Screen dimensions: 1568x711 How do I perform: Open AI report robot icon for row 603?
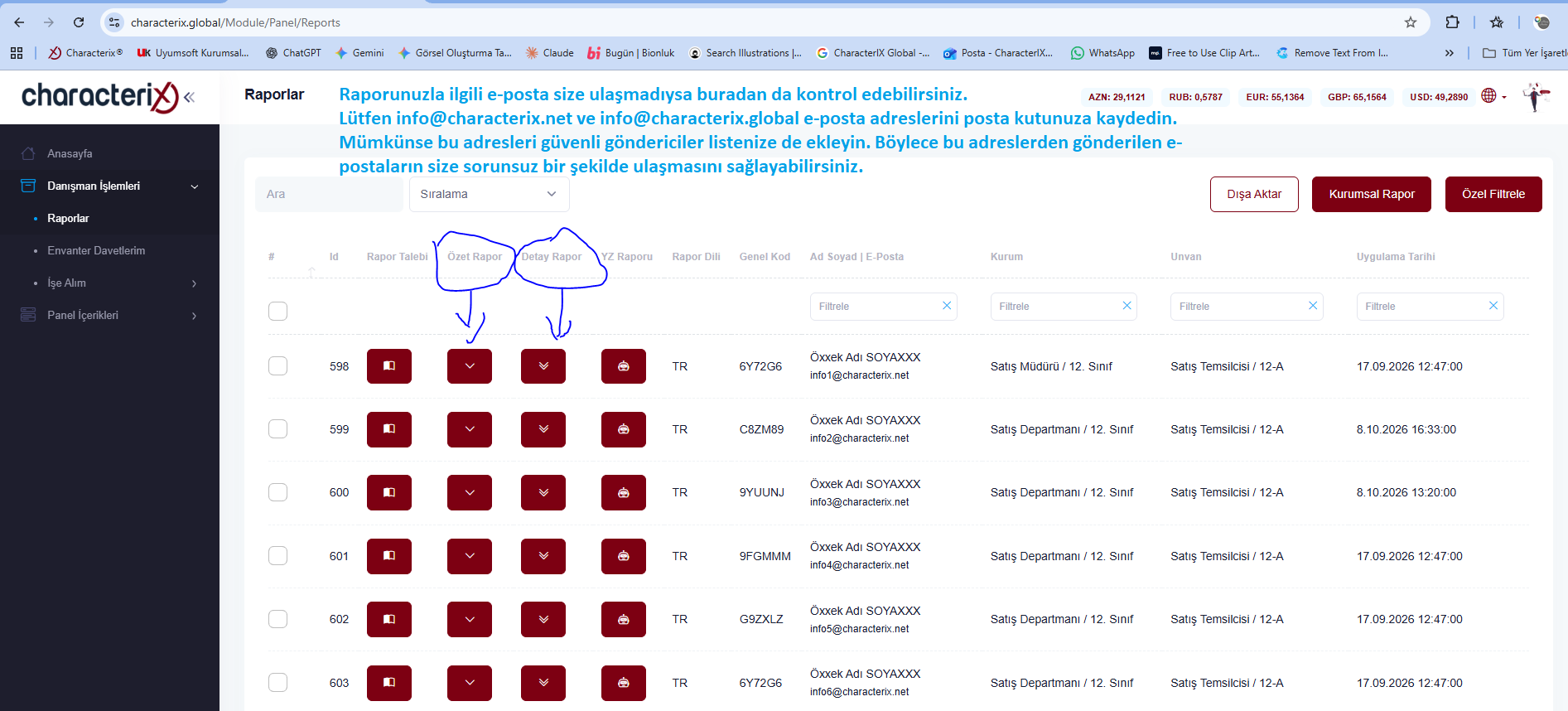pos(624,683)
